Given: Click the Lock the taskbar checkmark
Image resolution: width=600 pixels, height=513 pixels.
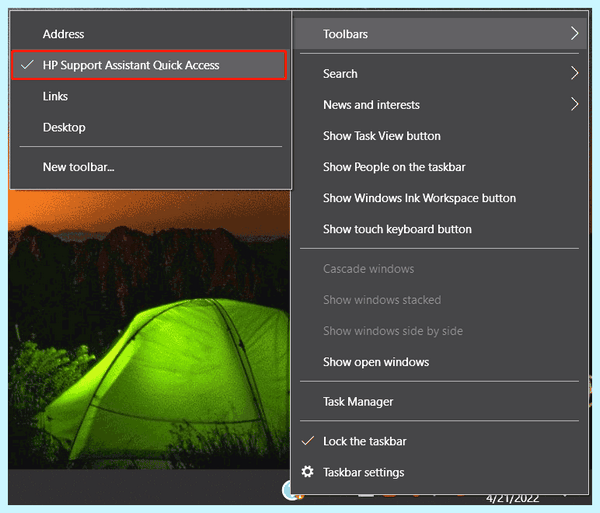Looking at the screenshot, I should [x=308, y=441].
